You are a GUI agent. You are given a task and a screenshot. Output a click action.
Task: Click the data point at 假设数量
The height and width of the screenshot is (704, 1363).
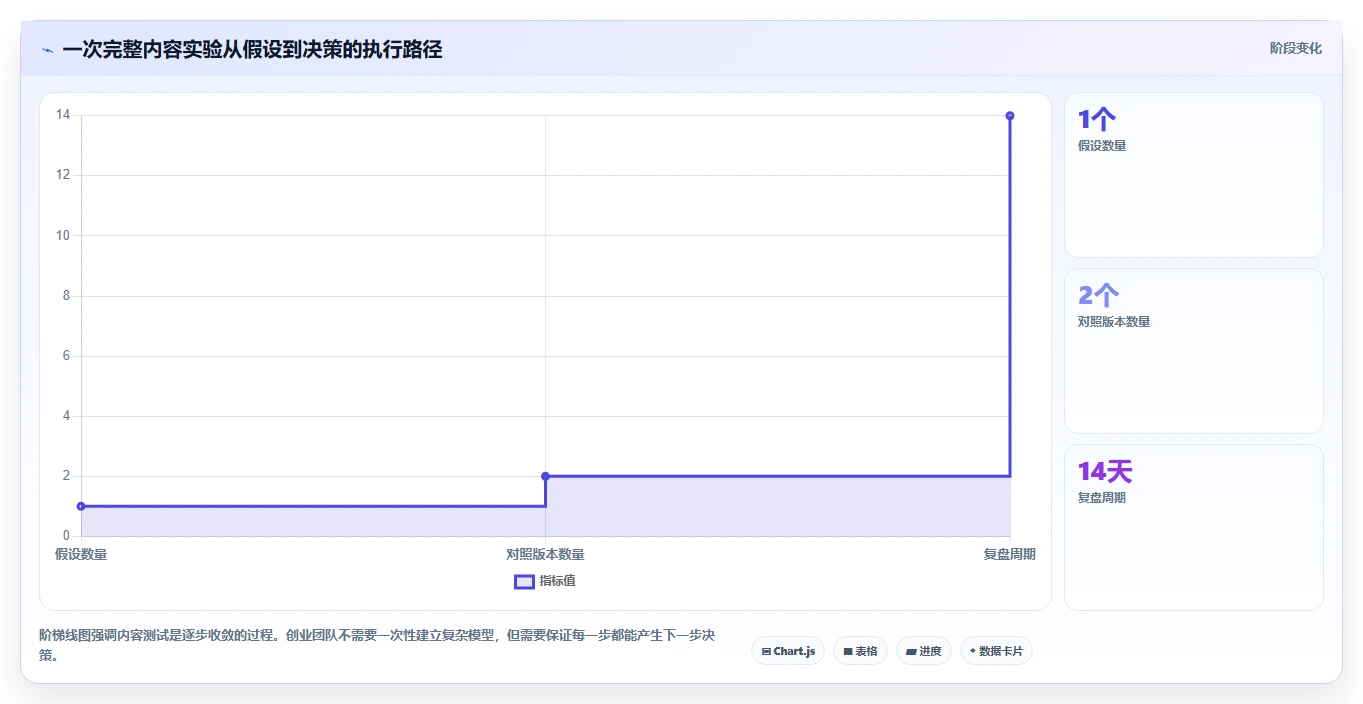[x=81, y=506]
